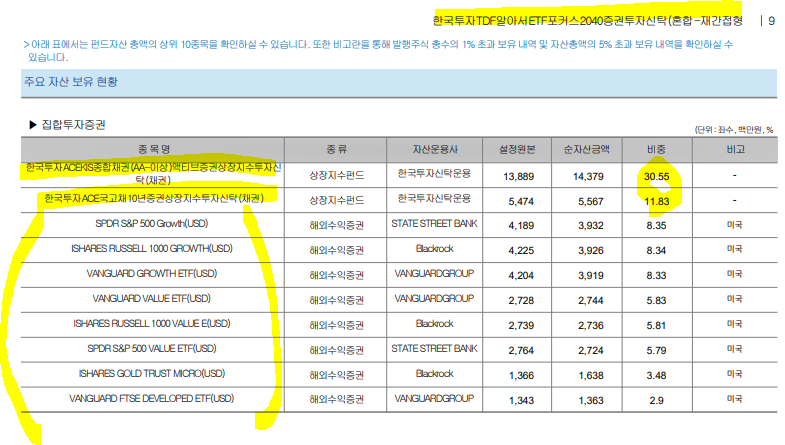Click the 순자산금액 column header
Viewport: 785px width, 445px height.
pos(586,149)
